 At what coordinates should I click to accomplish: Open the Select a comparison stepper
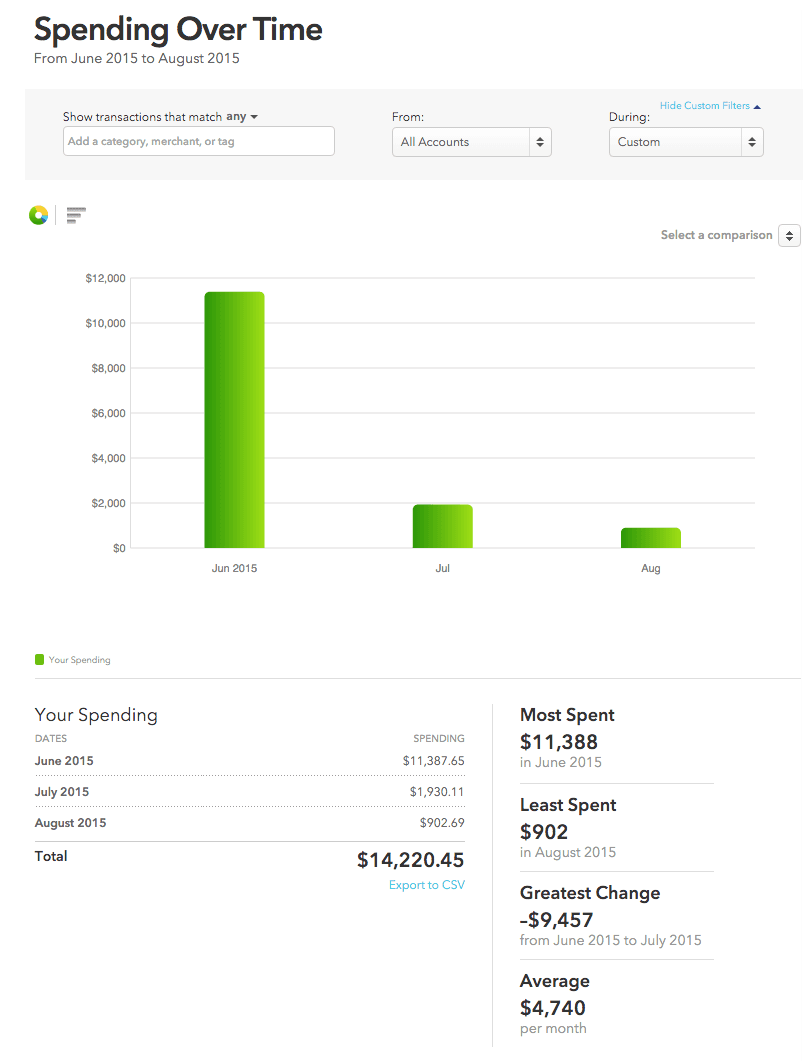789,236
